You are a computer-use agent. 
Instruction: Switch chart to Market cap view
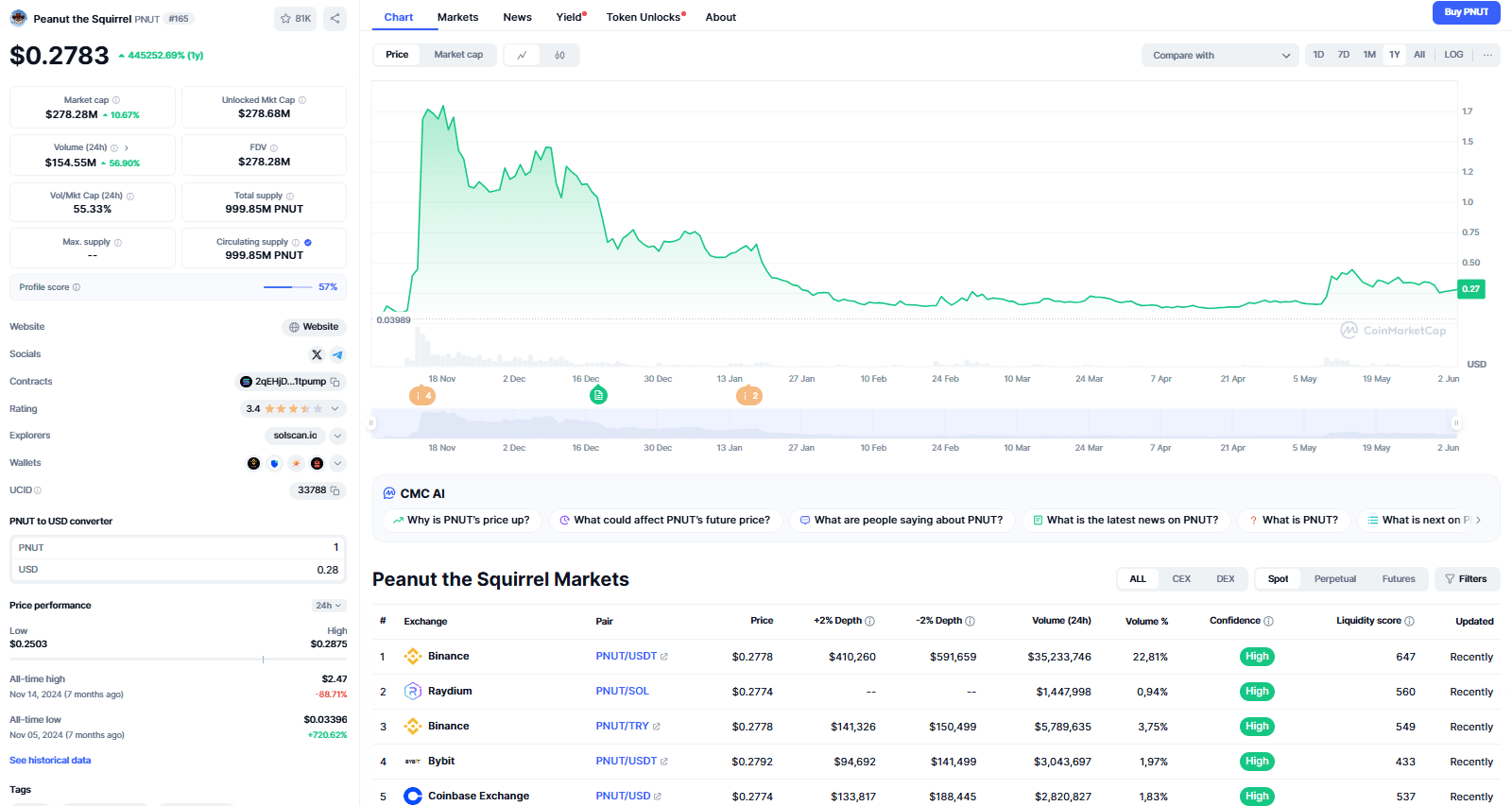[458, 55]
